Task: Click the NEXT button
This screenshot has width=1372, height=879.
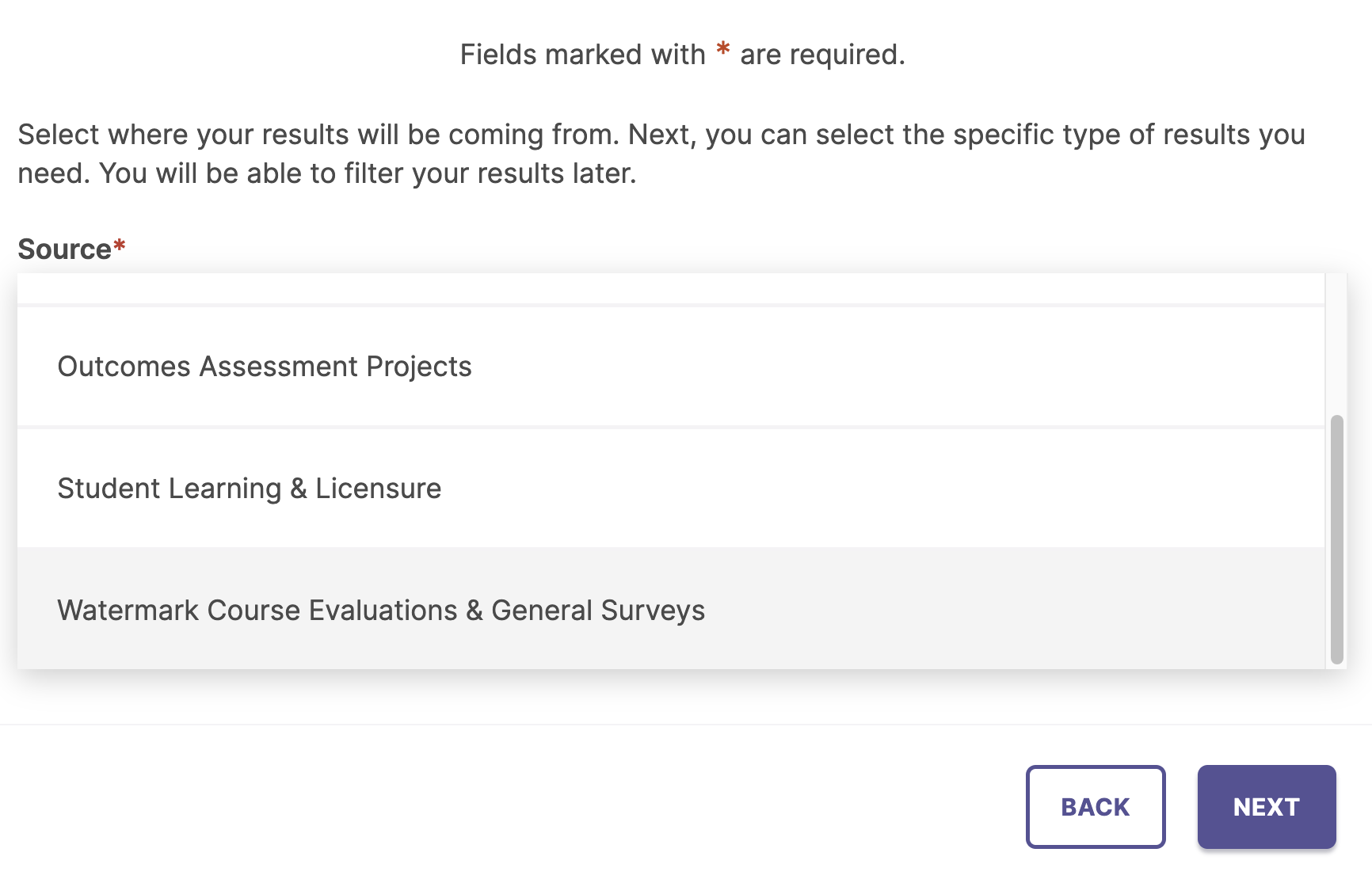Action: point(1266,807)
